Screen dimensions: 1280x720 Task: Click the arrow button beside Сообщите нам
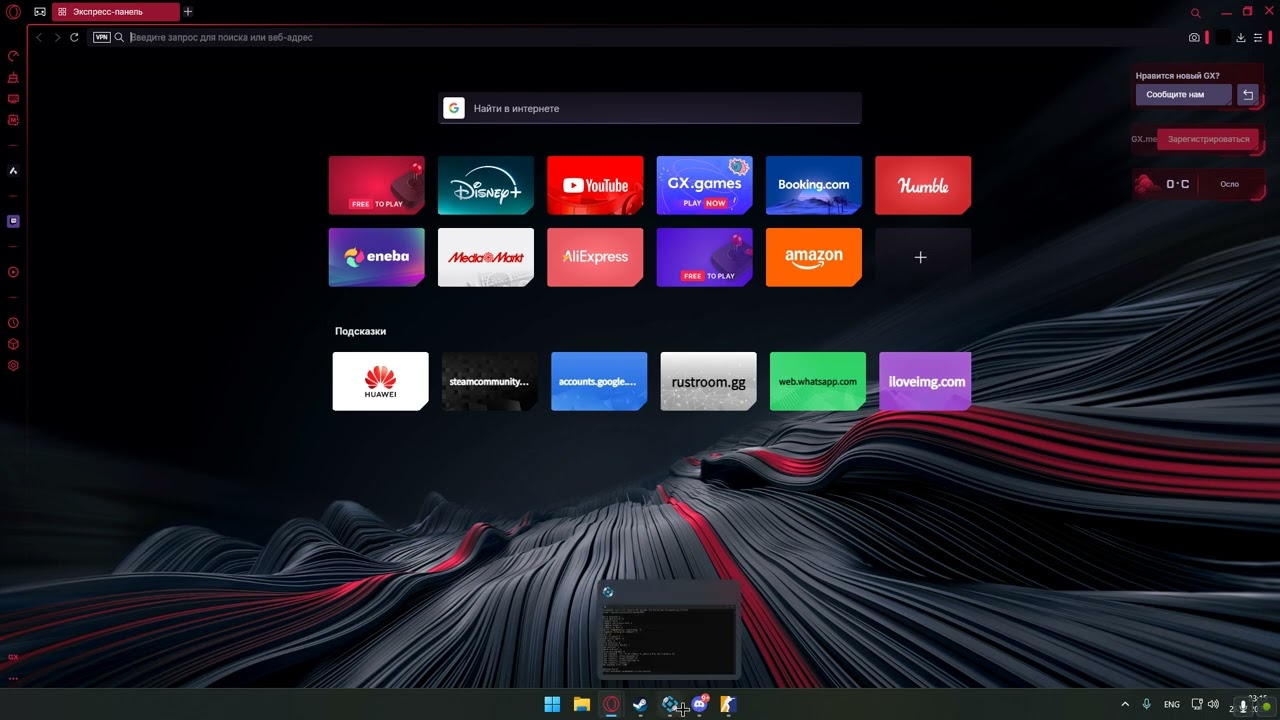tap(1248, 95)
